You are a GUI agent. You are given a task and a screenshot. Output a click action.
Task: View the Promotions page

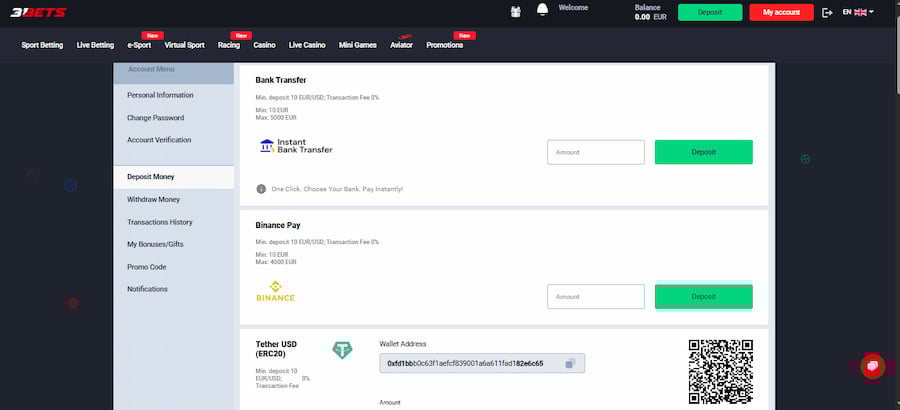click(x=445, y=45)
